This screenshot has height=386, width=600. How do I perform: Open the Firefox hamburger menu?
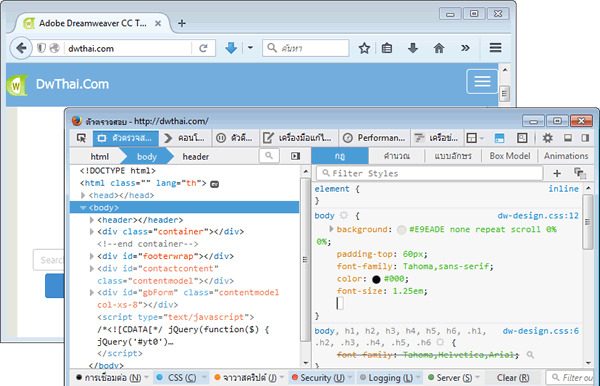click(x=496, y=48)
